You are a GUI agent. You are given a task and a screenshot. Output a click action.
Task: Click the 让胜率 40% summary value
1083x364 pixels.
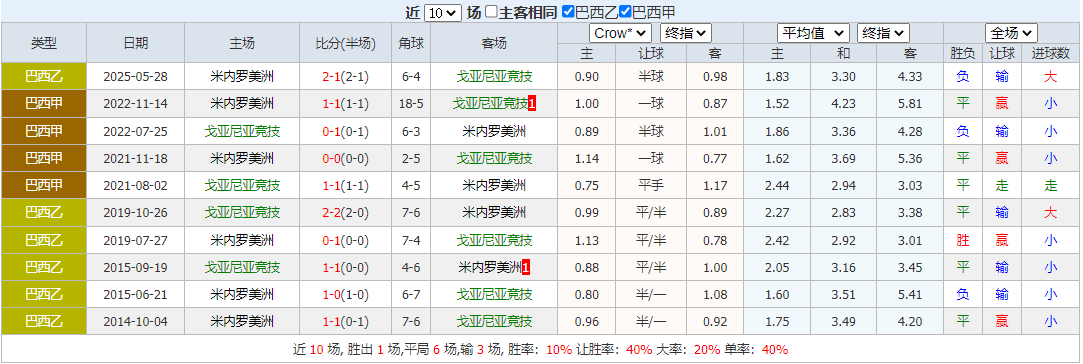[x=639, y=349]
